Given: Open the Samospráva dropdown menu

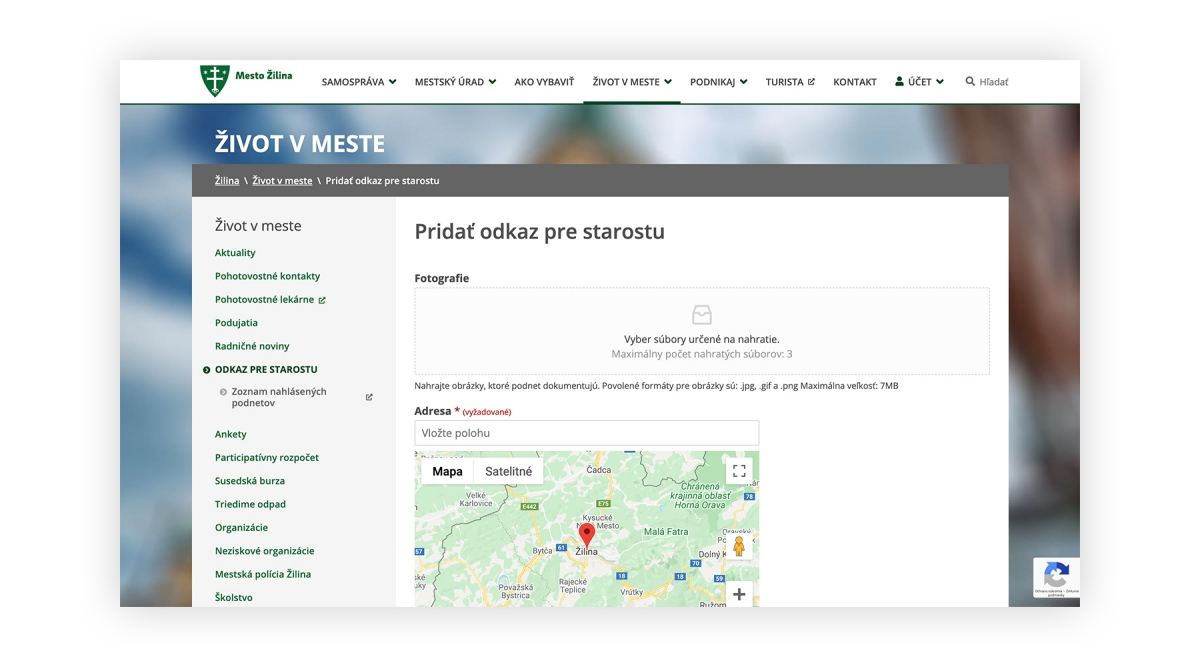Looking at the screenshot, I should [359, 82].
